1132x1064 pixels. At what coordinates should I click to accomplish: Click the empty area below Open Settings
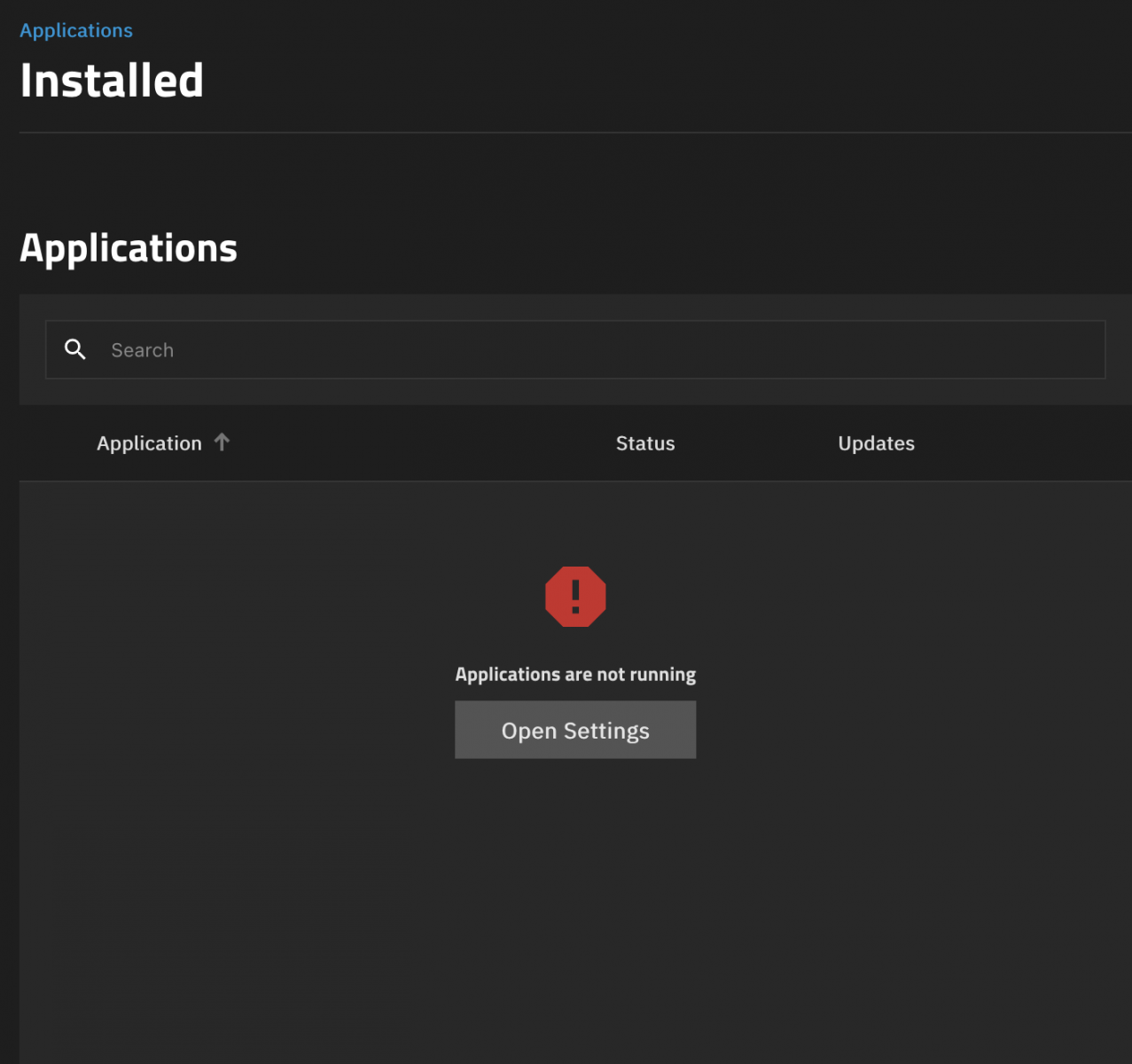(575, 887)
